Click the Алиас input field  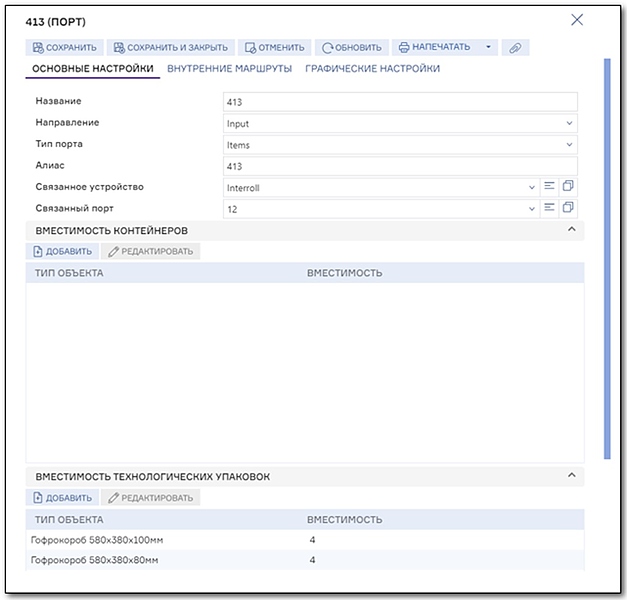tap(400, 166)
